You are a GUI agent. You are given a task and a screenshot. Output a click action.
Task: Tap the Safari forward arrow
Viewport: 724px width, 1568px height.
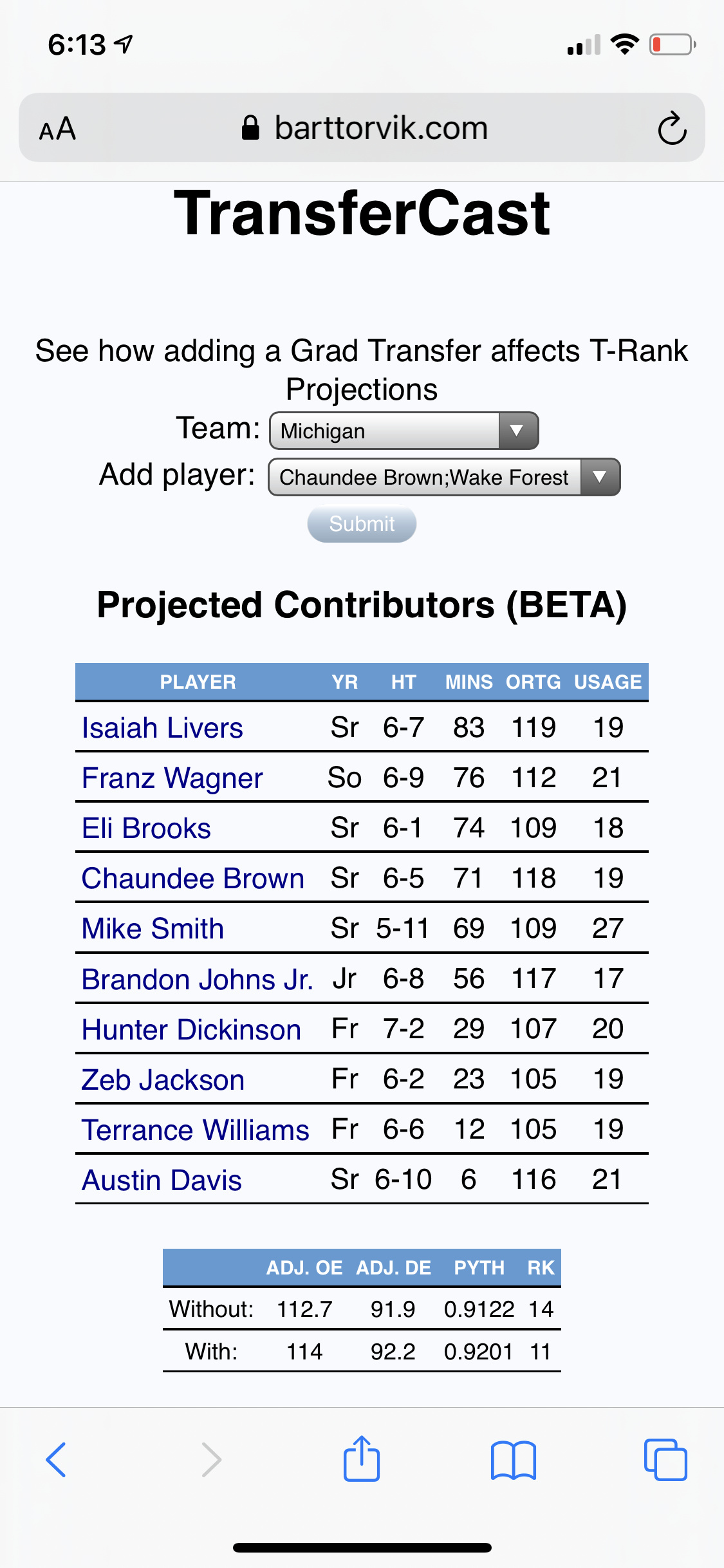(x=211, y=1460)
